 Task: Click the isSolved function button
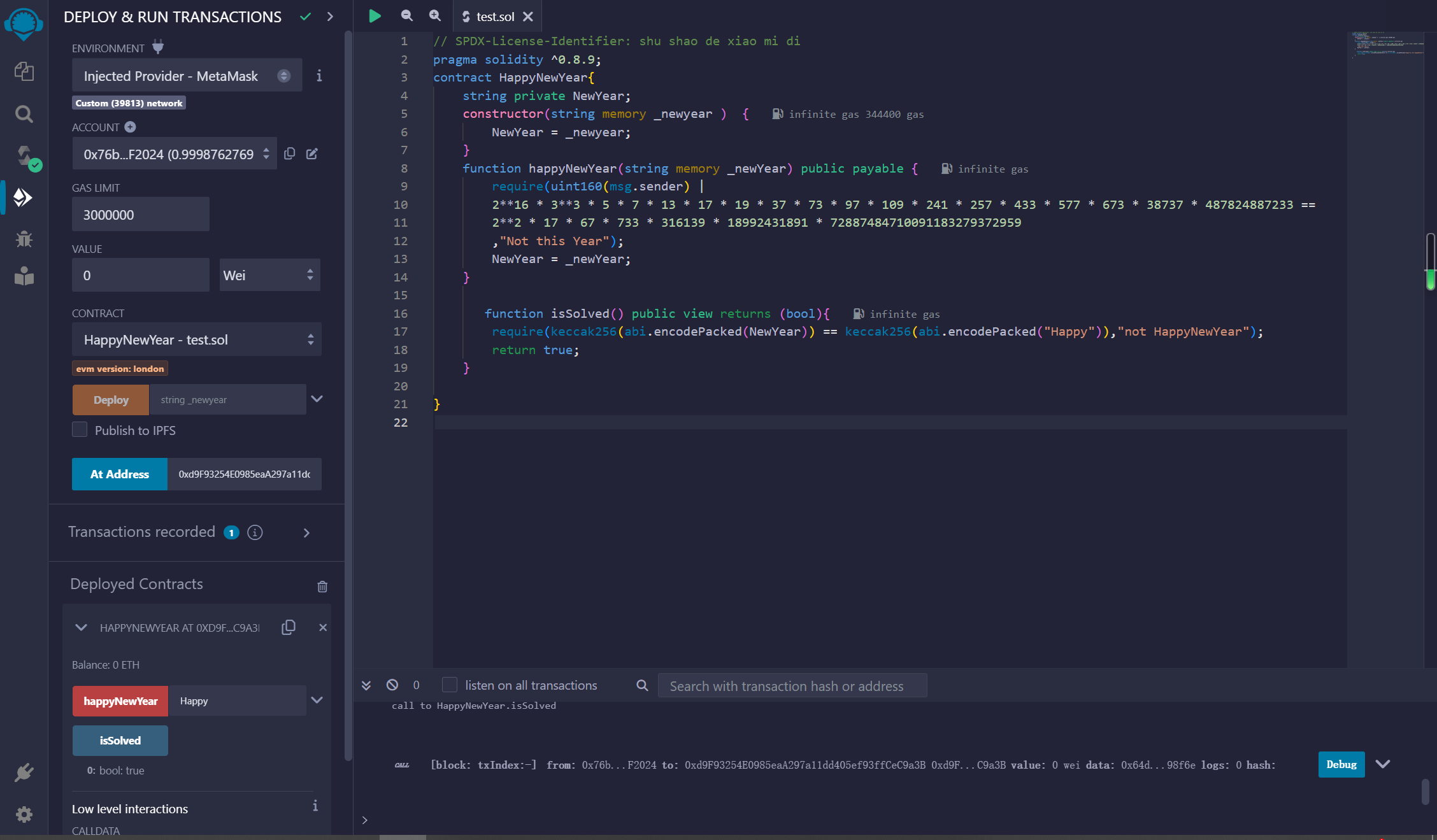[120, 740]
